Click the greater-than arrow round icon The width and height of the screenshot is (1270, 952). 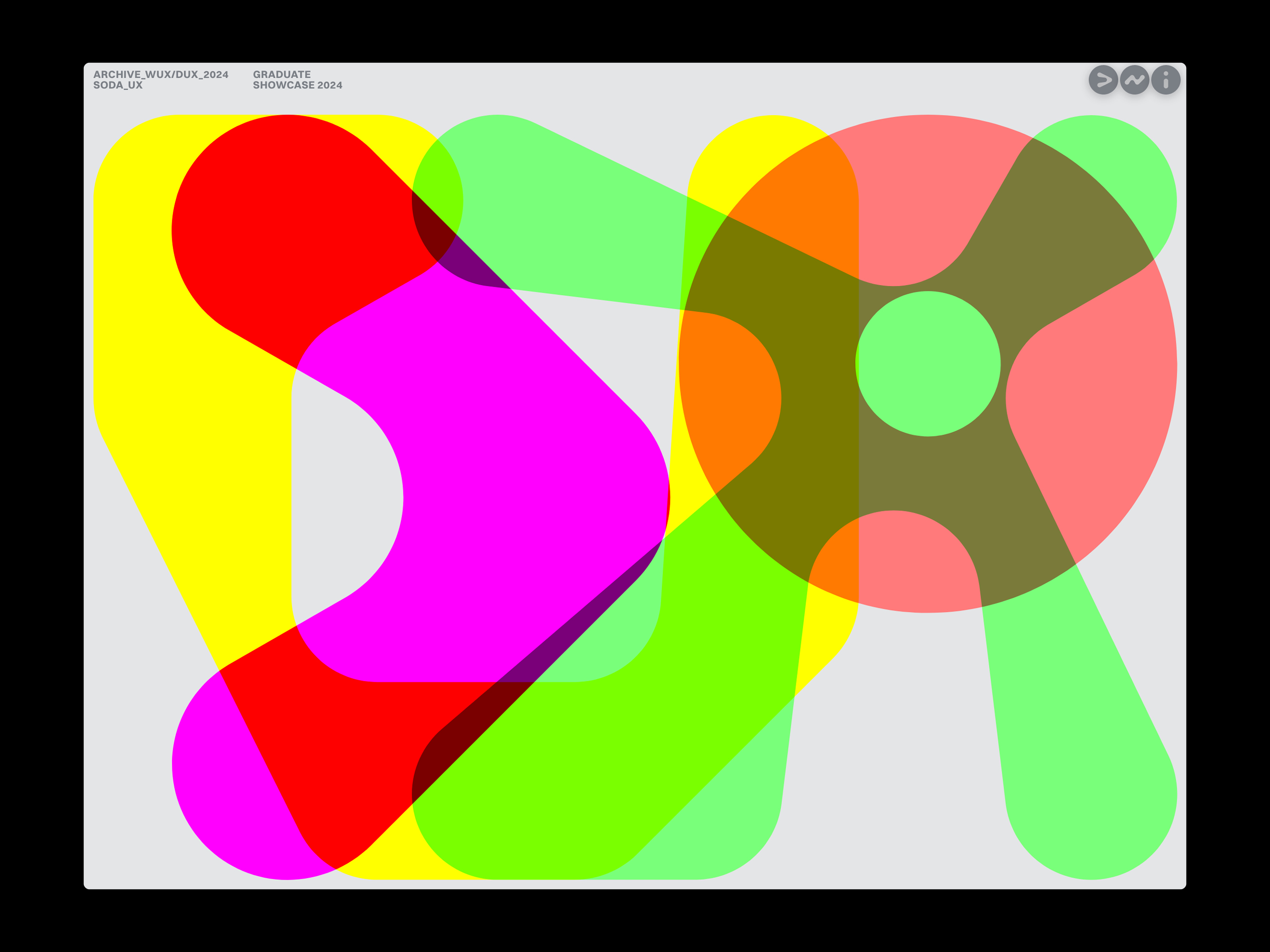(1103, 80)
